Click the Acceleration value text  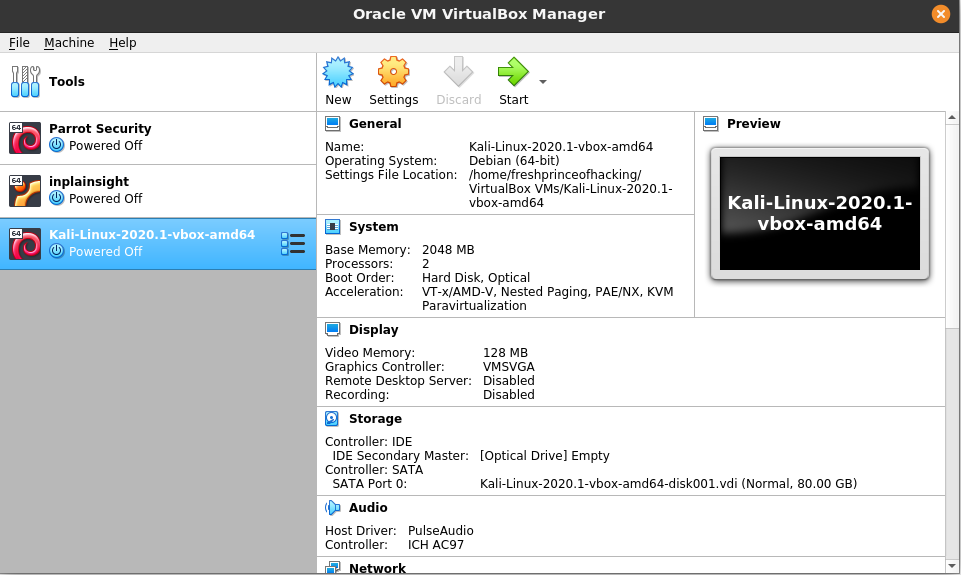click(547, 299)
